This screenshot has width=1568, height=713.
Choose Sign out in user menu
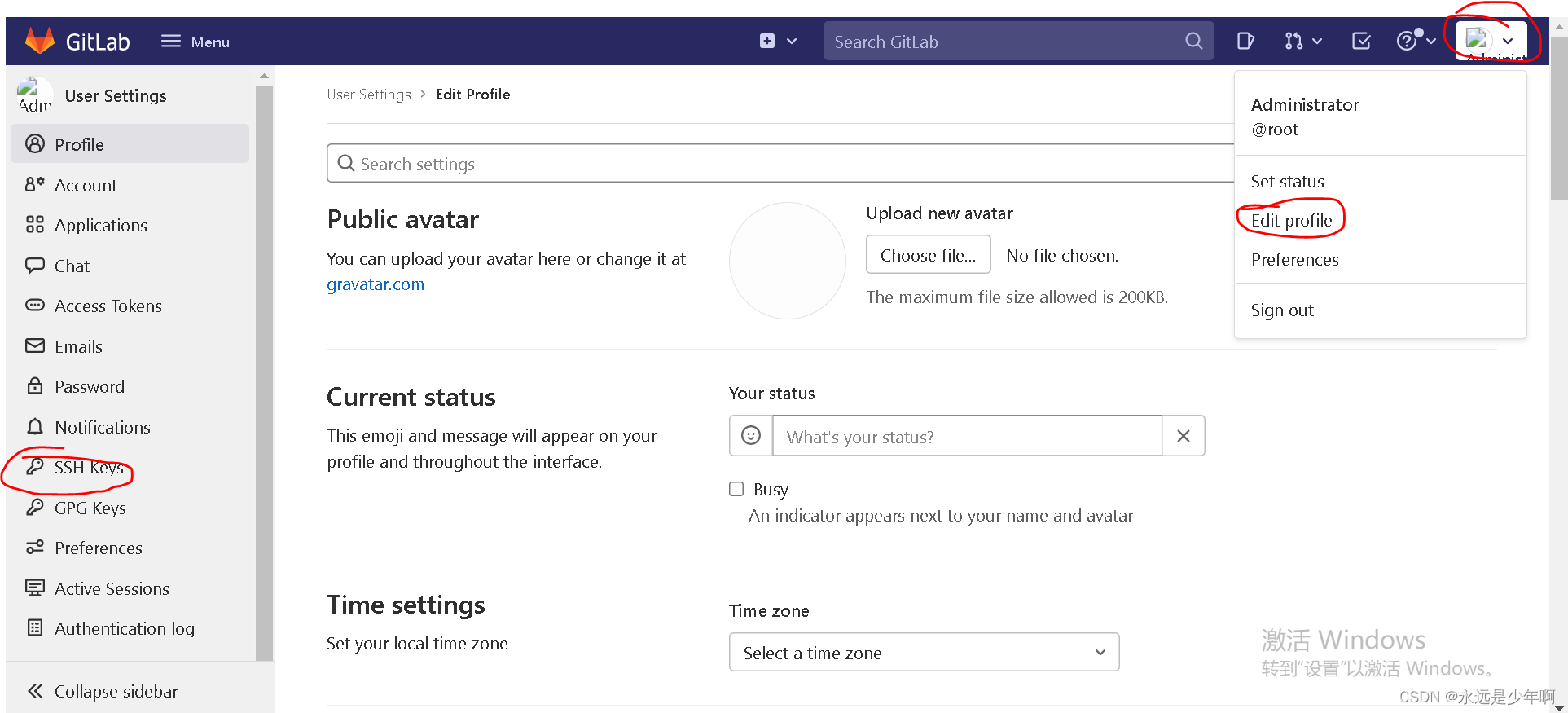coord(1282,310)
